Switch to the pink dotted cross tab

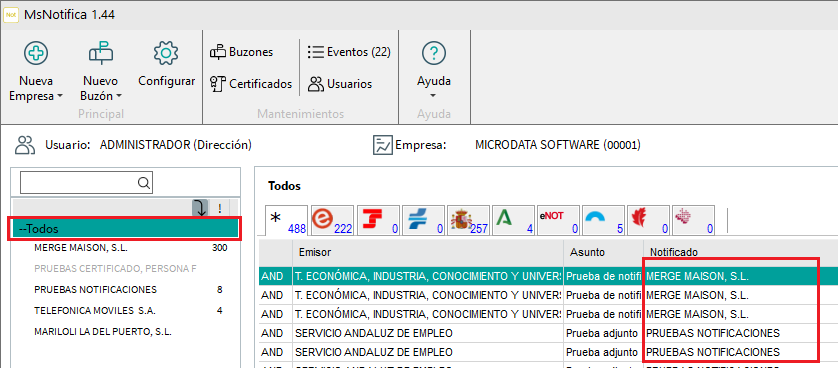pos(693,220)
